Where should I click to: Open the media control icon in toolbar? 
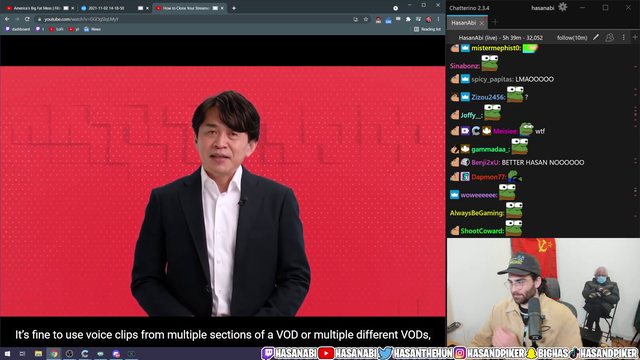(418, 19)
